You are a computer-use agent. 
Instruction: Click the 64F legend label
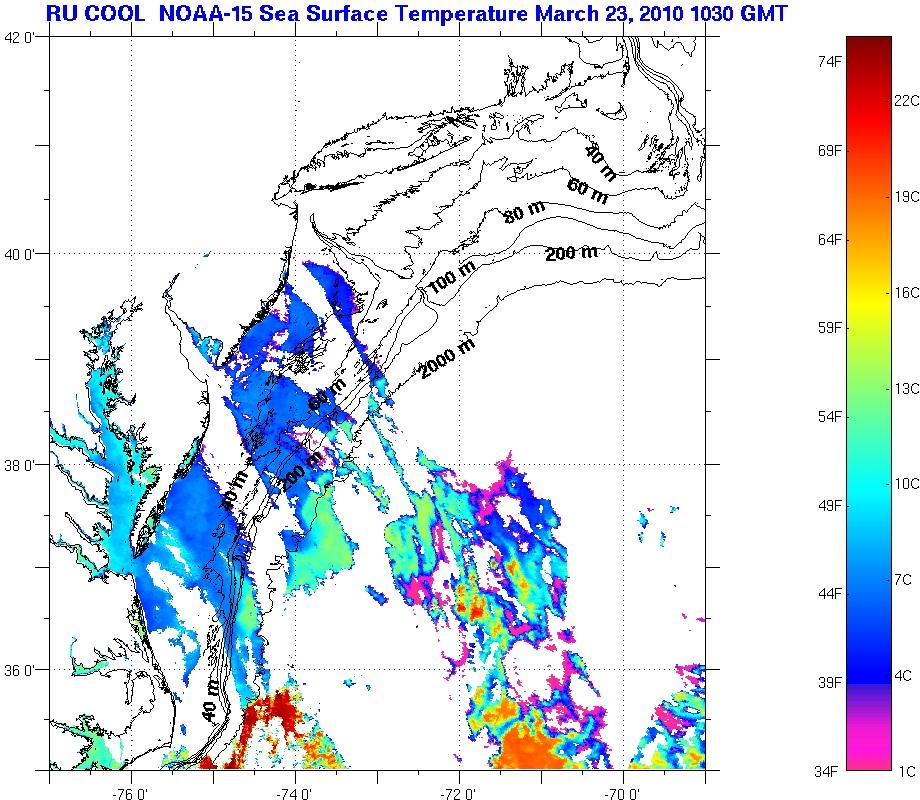(830, 239)
